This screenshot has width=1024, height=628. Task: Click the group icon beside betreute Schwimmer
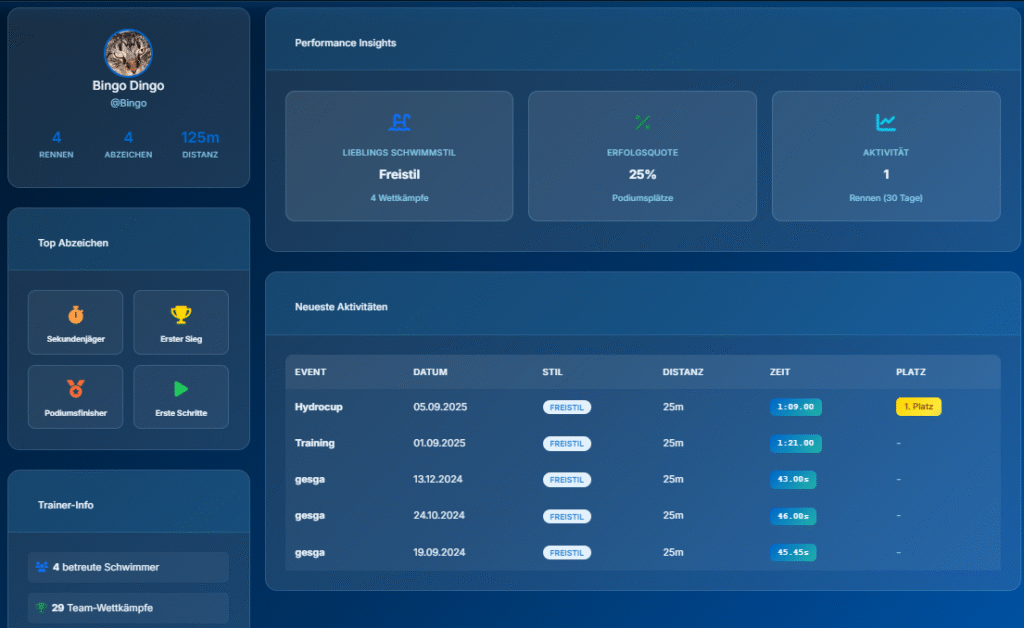[42, 567]
